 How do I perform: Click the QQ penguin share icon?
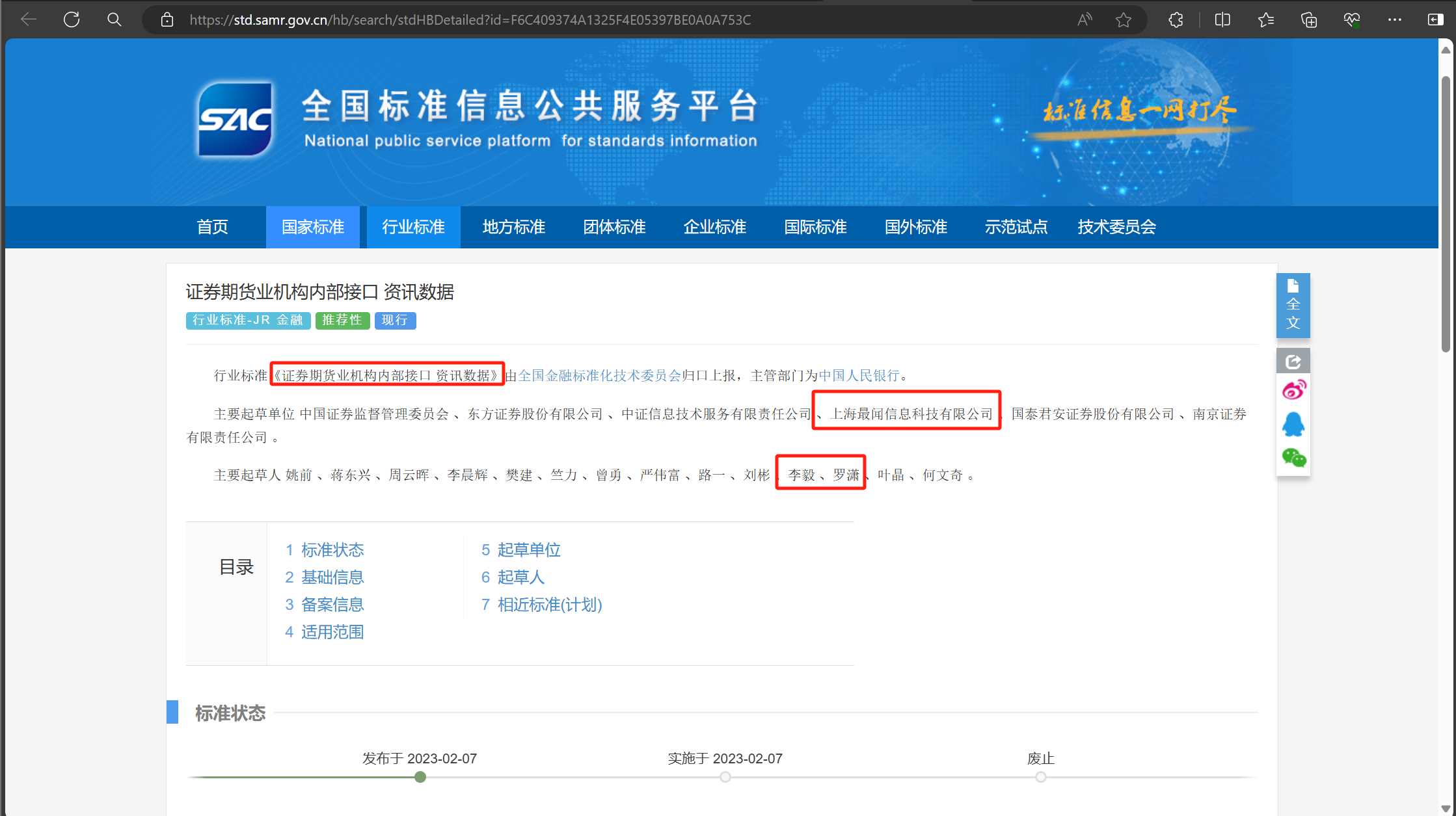tap(1293, 425)
